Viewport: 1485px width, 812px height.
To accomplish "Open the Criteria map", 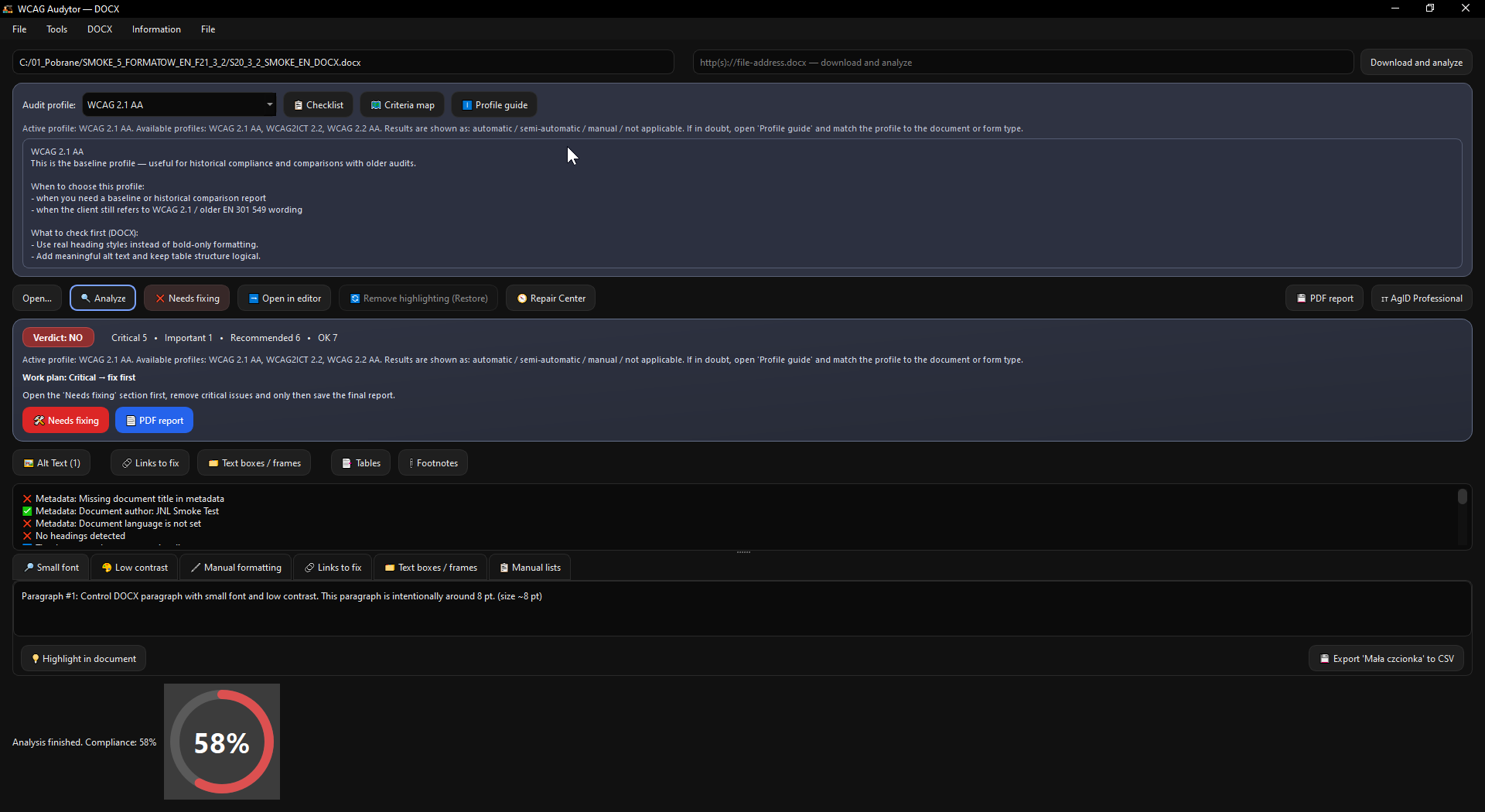I will (x=402, y=105).
